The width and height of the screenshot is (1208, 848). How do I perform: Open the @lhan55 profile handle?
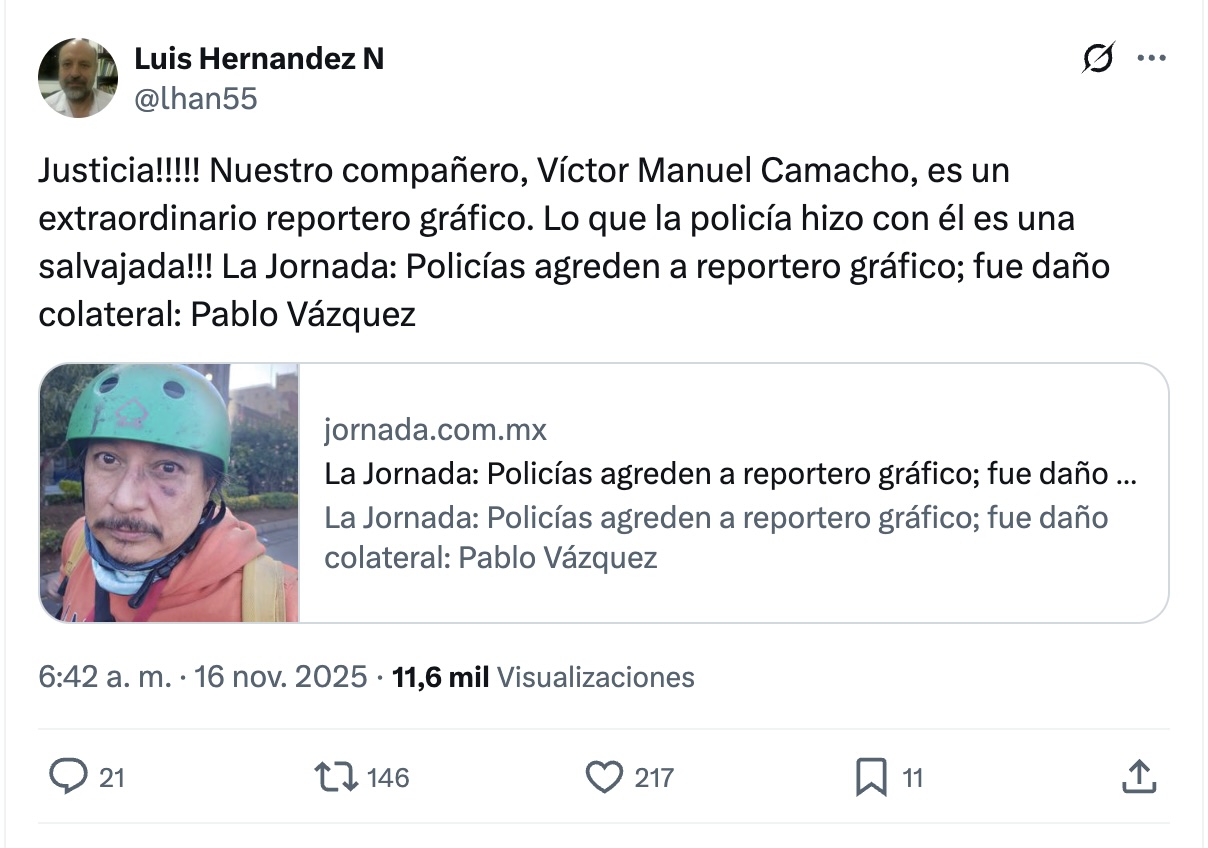(198, 98)
